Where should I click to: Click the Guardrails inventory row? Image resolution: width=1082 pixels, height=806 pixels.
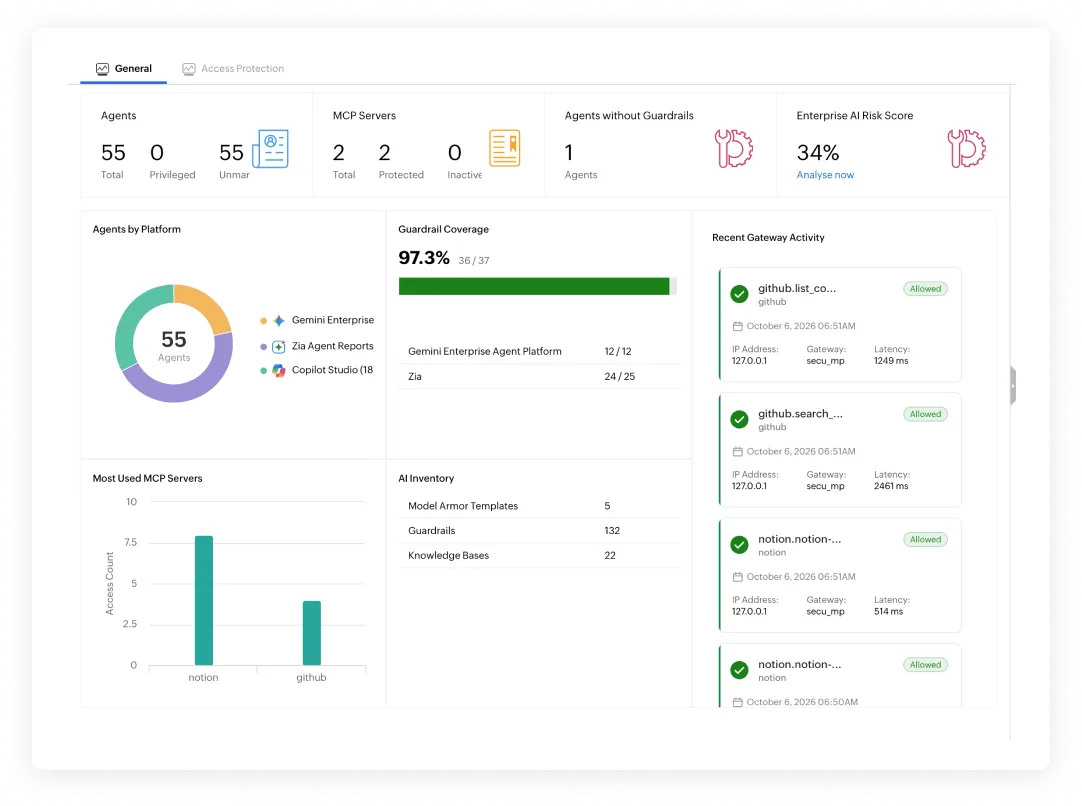539,531
